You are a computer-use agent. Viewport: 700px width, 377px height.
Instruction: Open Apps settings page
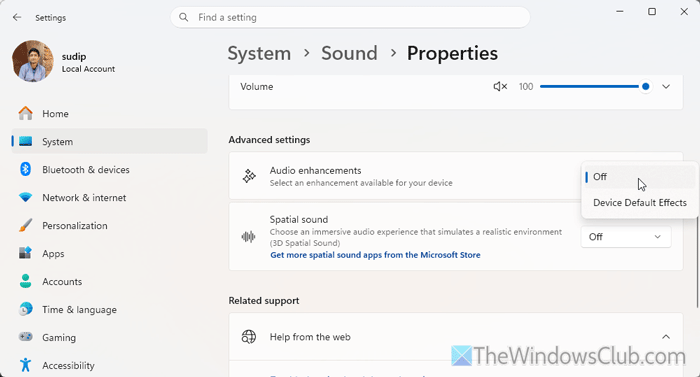(x=109, y=253)
